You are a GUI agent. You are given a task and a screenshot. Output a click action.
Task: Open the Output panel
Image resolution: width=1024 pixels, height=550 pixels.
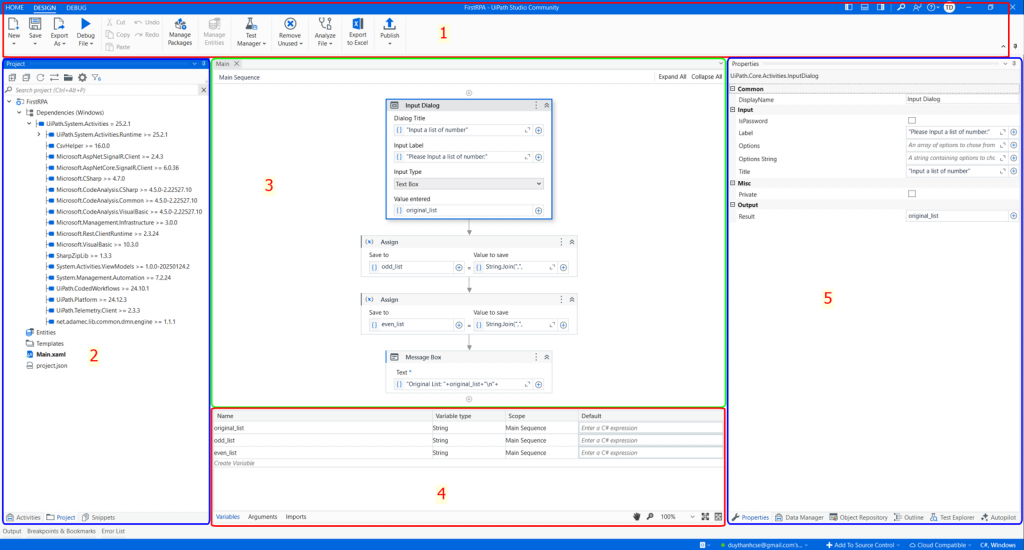pos(12,531)
